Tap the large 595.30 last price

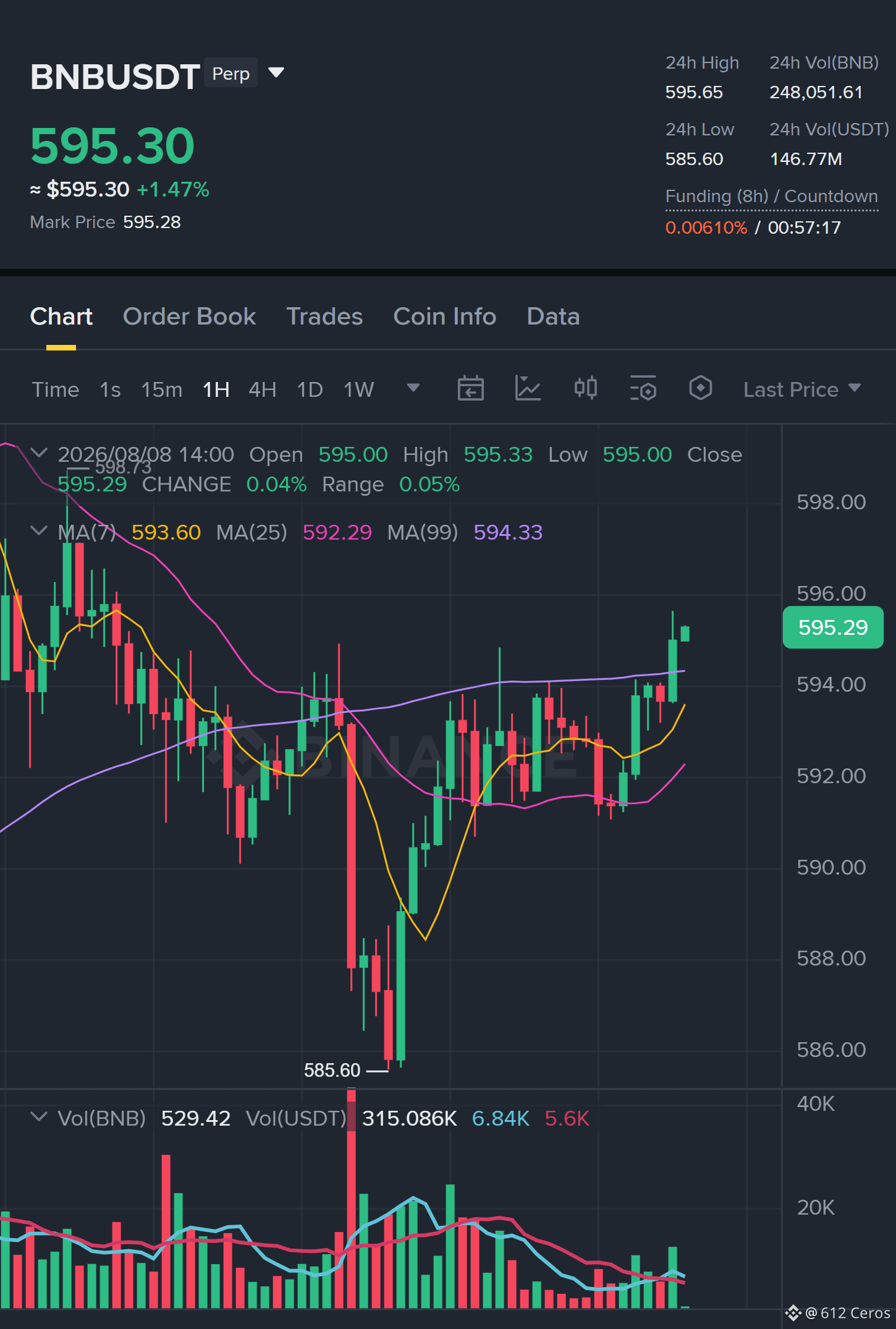(x=112, y=146)
